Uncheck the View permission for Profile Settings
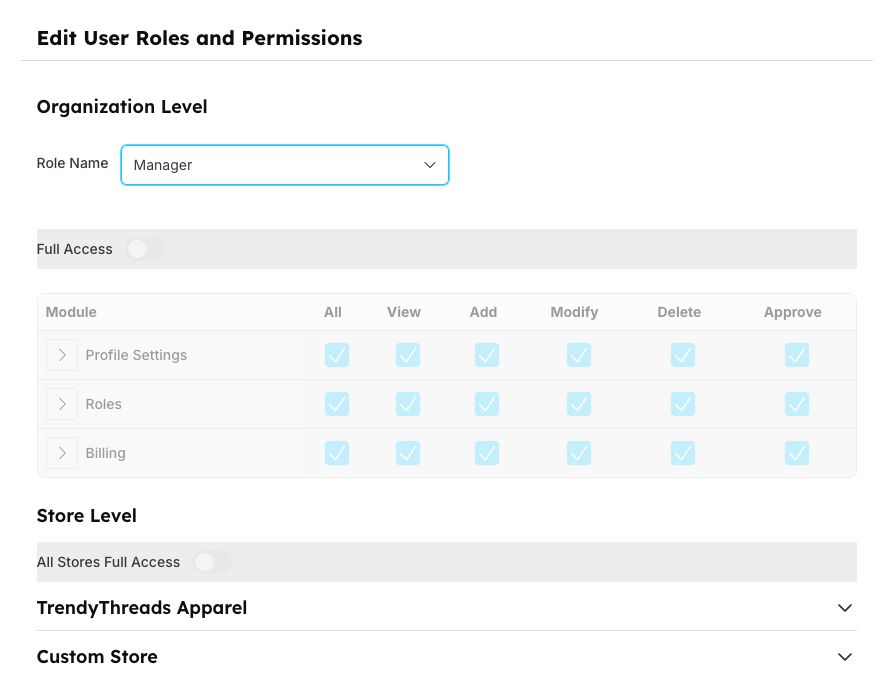The width and height of the screenshot is (892, 679). pos(407,355)
